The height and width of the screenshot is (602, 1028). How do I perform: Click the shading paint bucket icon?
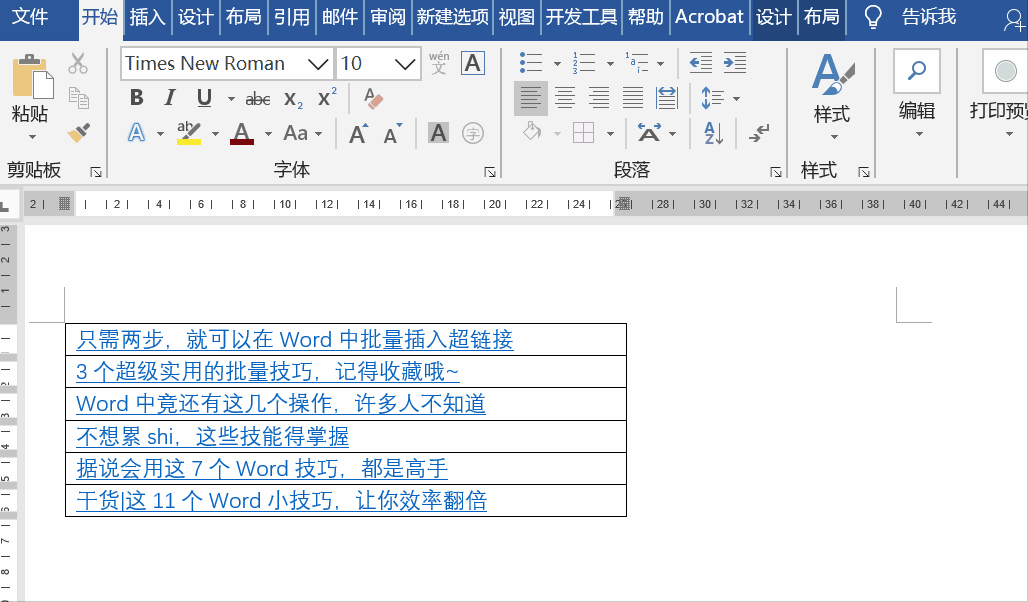pyautogui.click(x=532, y=132)
